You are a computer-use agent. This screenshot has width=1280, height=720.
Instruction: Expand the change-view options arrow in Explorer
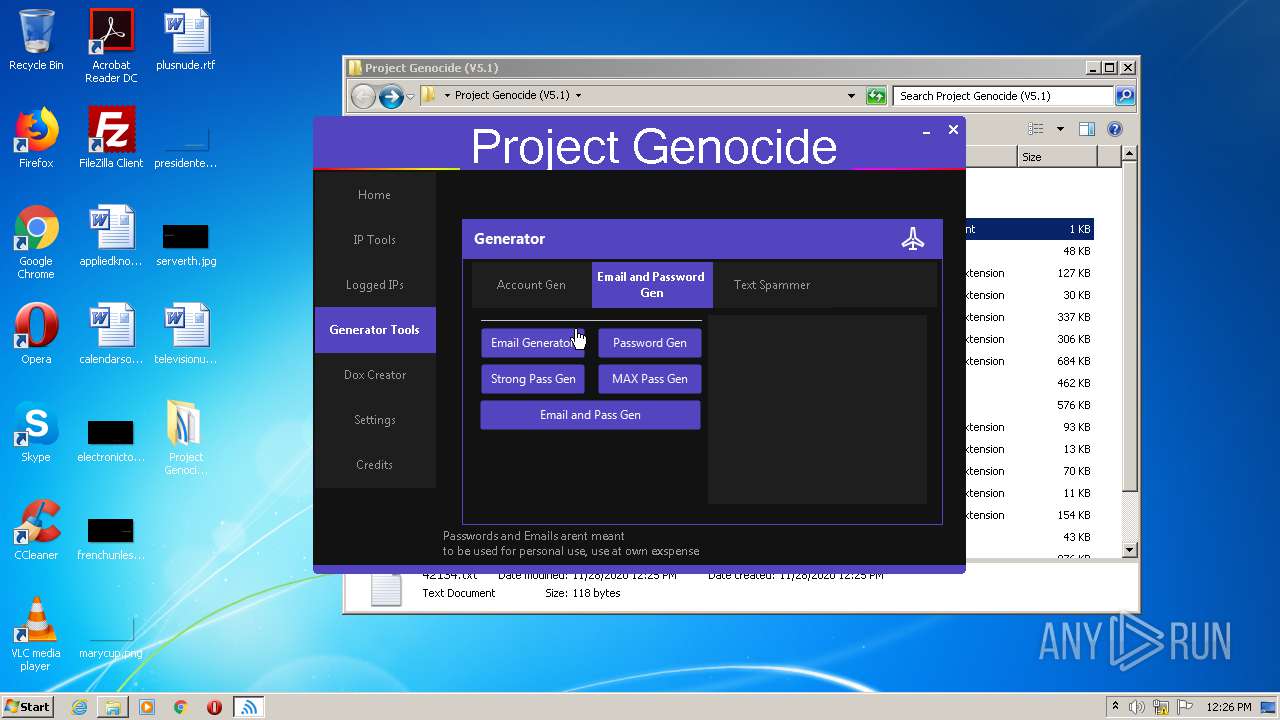pyautogui.click(x=1060, y=129)
